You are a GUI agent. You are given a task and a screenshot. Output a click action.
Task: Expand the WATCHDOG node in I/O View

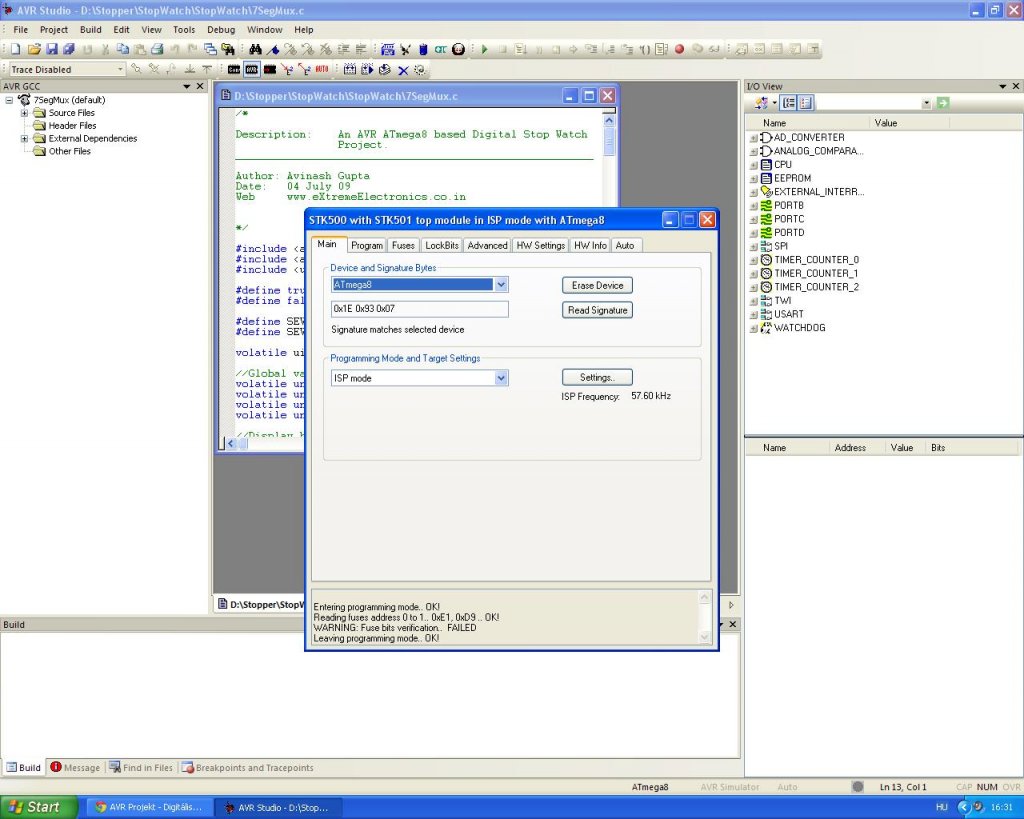coord(754,328)
